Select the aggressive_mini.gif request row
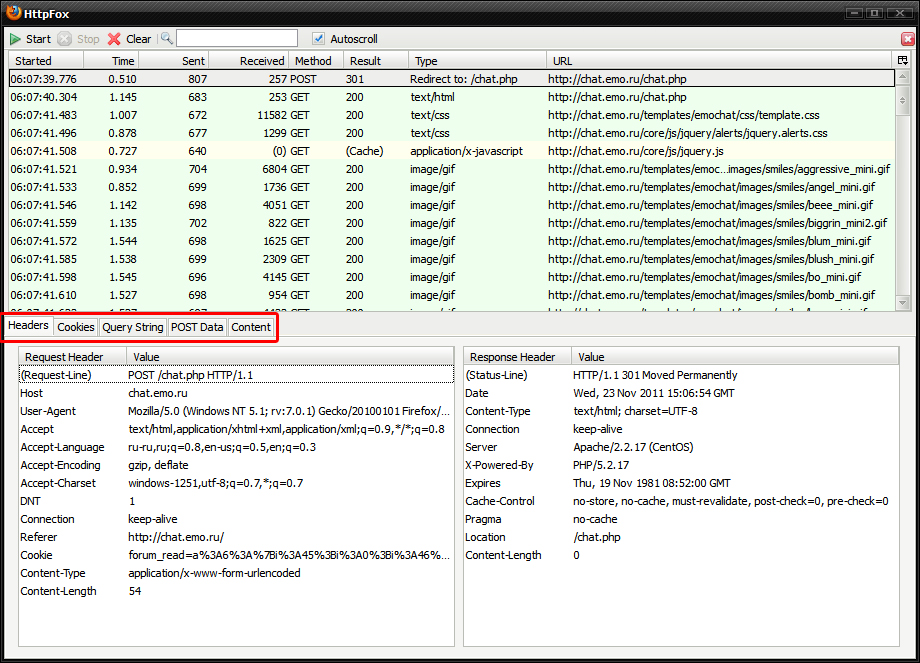The height and width of the screenshot is (663, 920). [452, 169]
